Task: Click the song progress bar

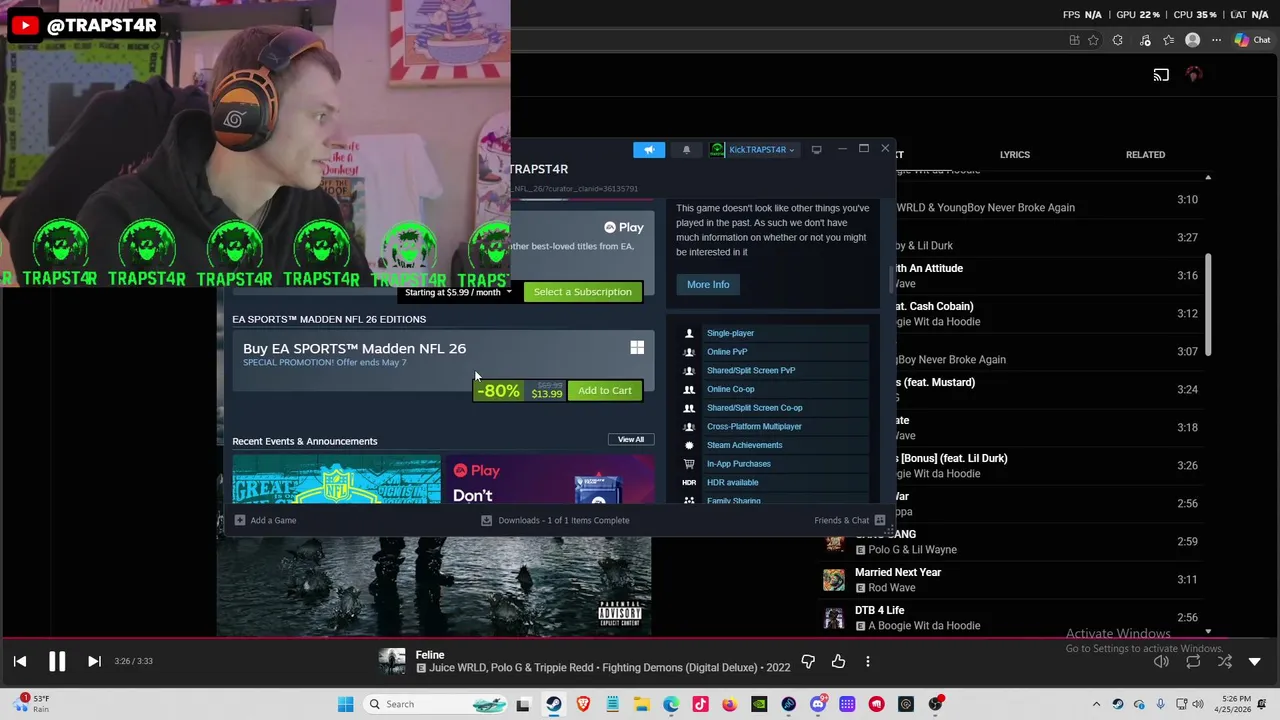Action: point(640,637)
